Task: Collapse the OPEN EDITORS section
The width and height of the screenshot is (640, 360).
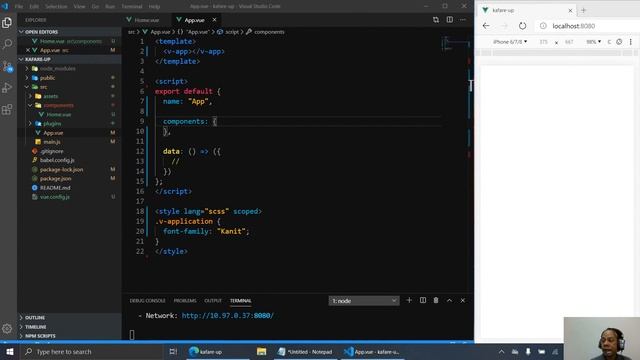Action: [41, 32]
